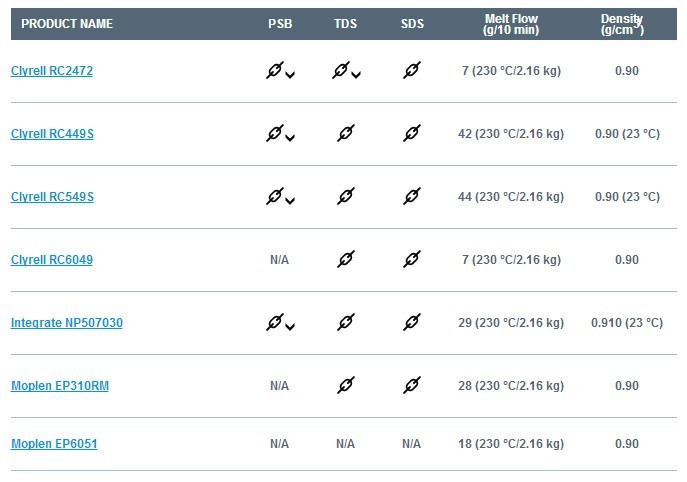Open SDS link icon for Clyrell RC549S

(412, 196)
